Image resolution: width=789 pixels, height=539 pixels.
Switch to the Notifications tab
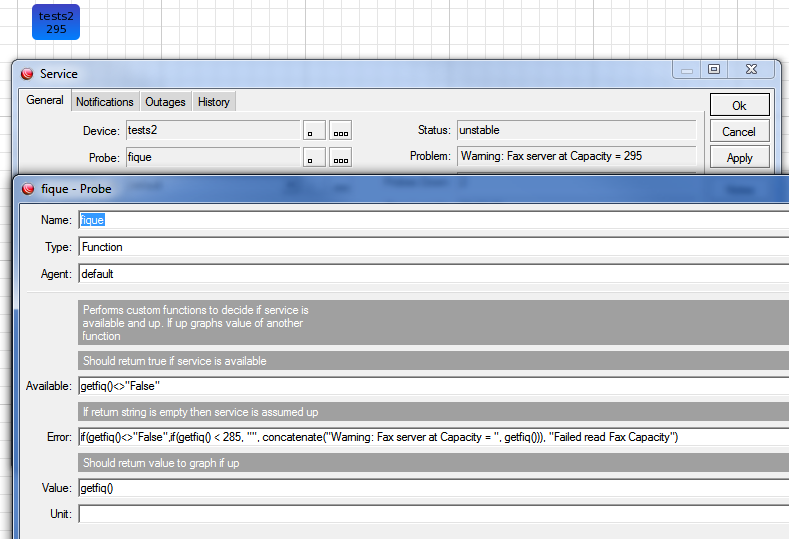(x=105, y=102)
